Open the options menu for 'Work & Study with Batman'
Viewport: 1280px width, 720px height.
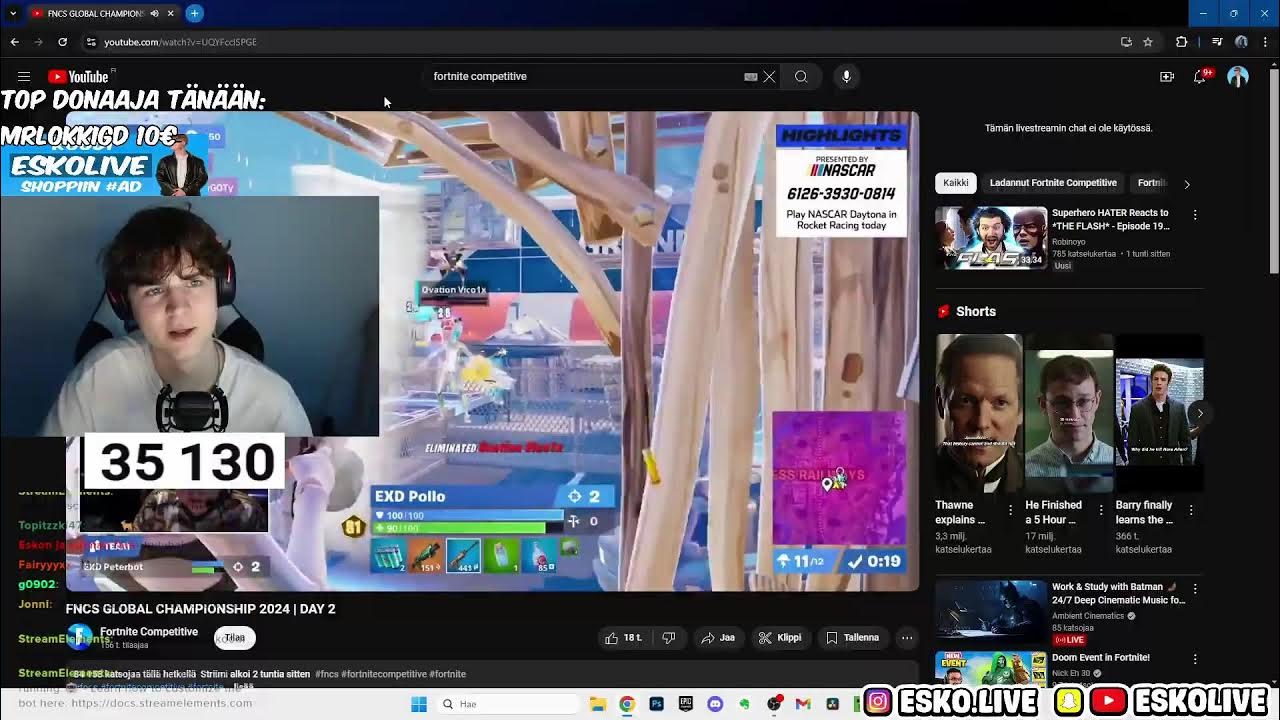tap(1194, 589)
